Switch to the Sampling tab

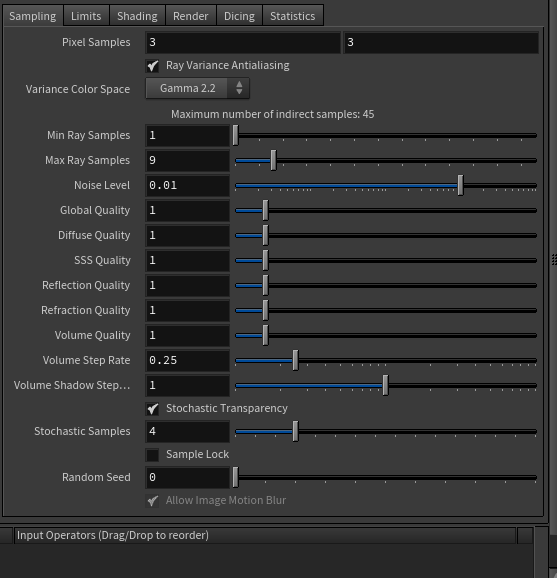point(33,16)
